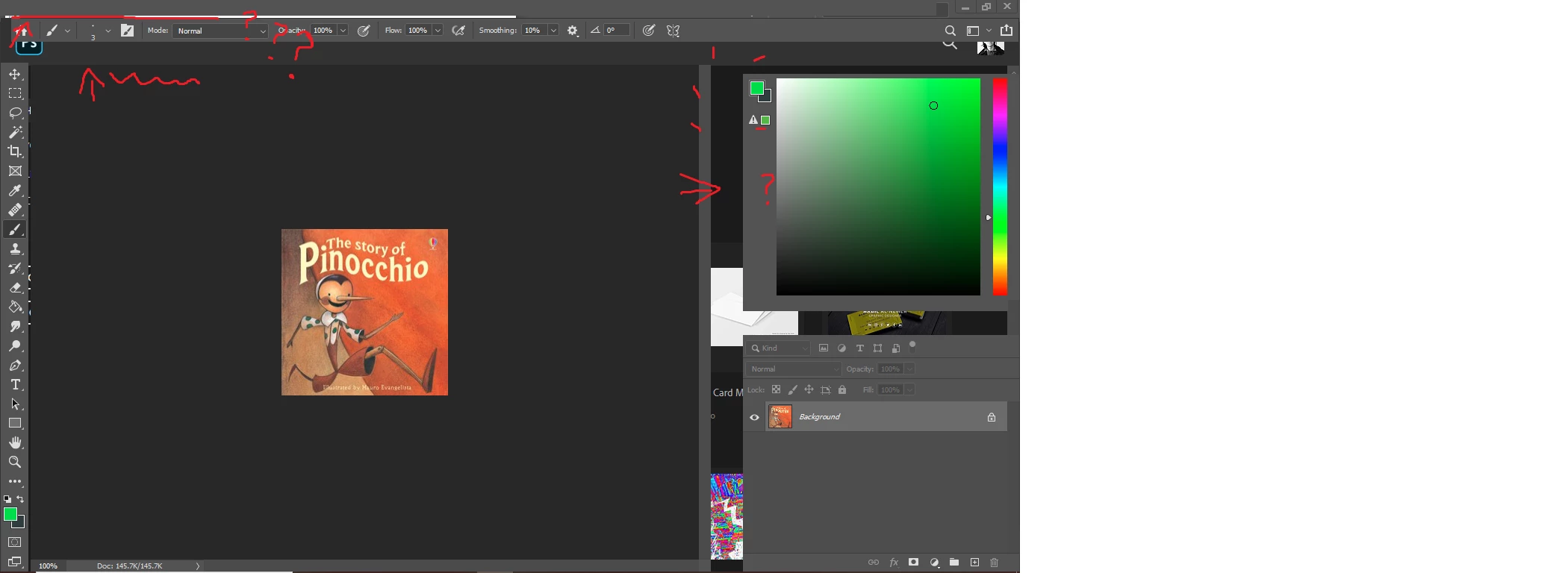Add a layer mask

pos(914,563)
